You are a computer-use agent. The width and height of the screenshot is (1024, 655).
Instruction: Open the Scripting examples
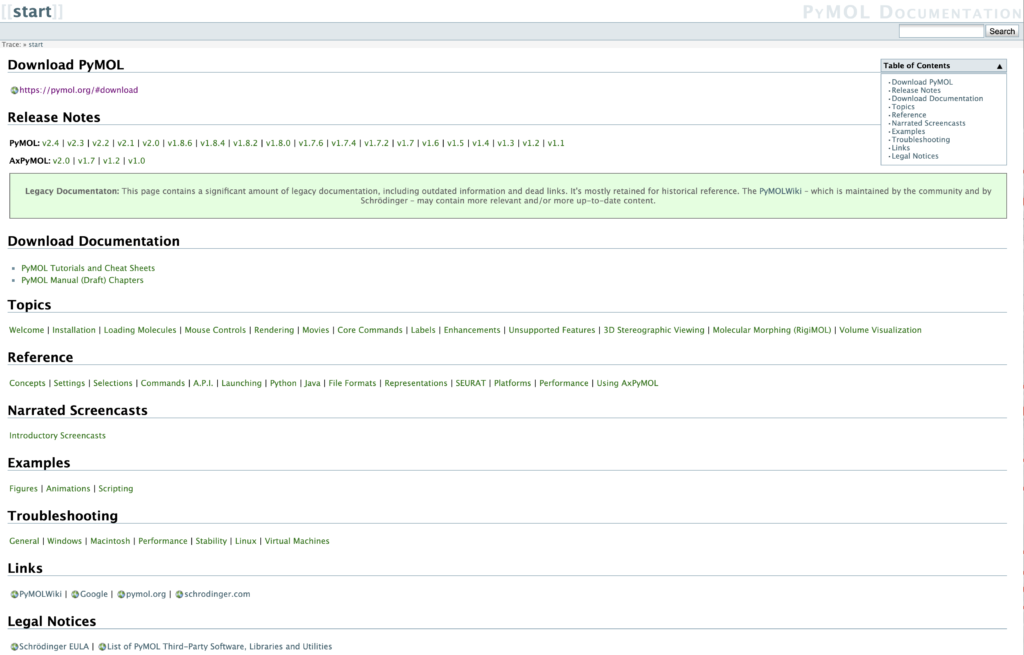116,488
